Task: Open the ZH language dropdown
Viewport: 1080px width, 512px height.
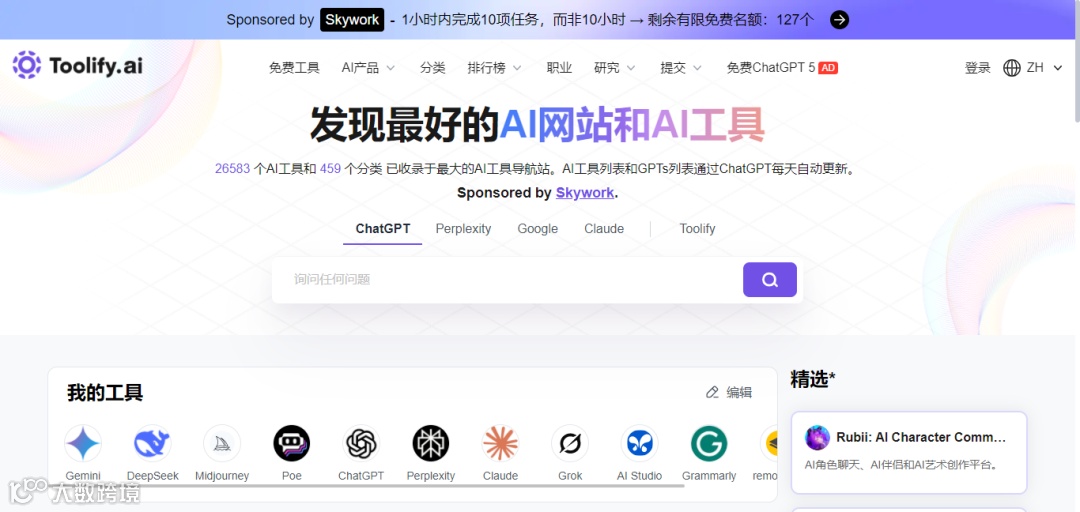Action: pos(1045,68)
